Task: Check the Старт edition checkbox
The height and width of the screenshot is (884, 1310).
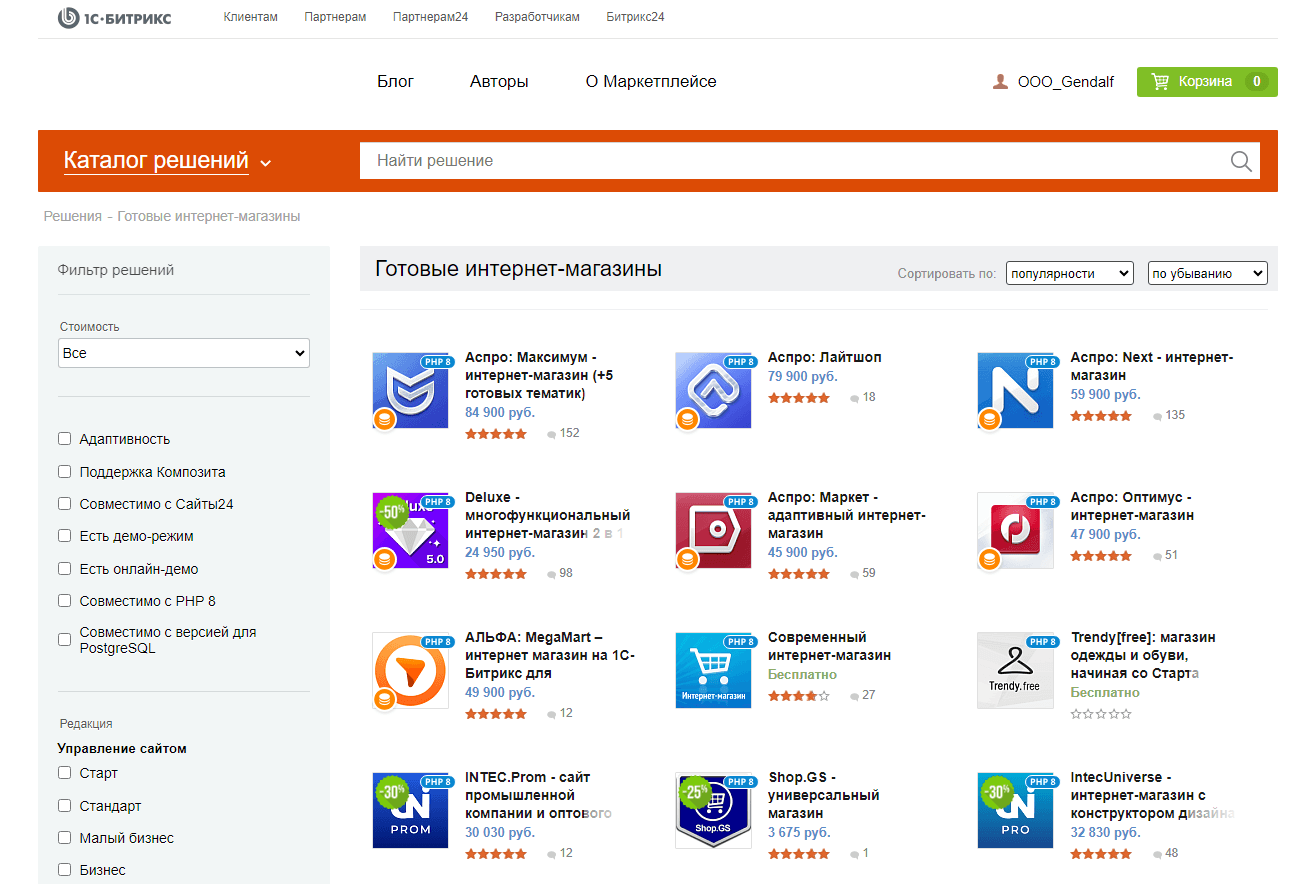Action: coord(65,773)
